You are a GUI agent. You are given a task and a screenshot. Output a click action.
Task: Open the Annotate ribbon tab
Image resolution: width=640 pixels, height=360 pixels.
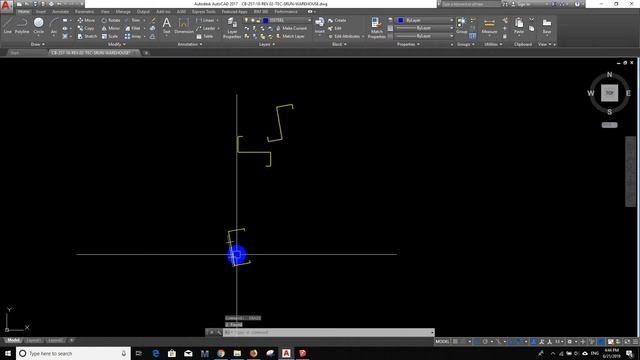[60, 12]
